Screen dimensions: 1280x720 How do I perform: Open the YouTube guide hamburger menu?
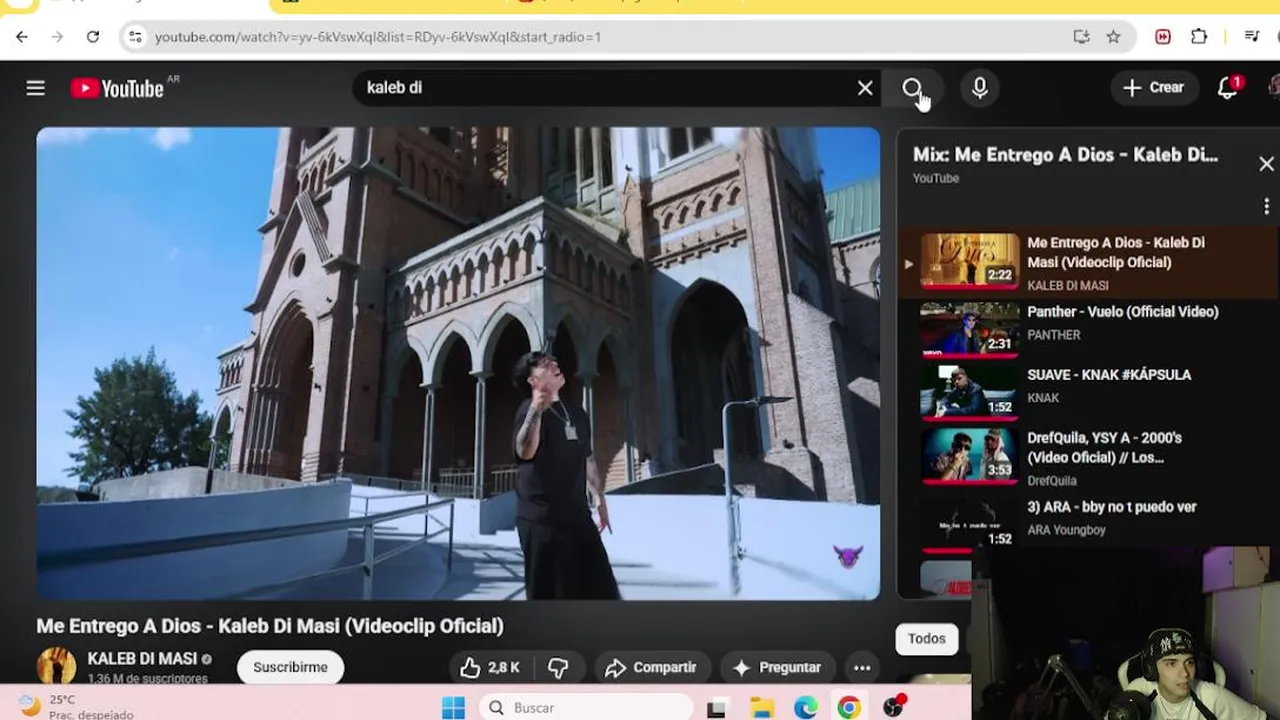[36, 88]
